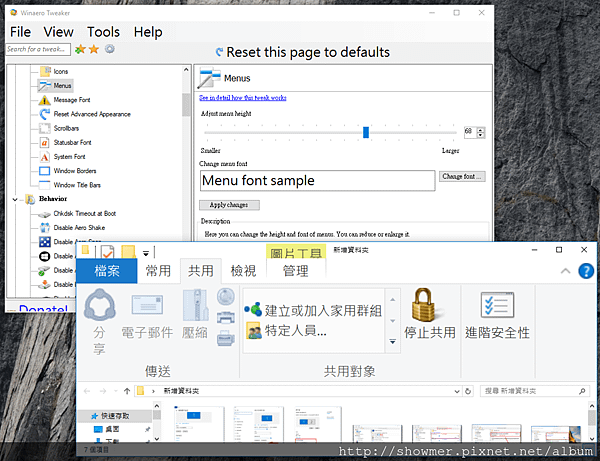The height and width of the screenshot is (461, 600).
Task: Click the 壓縮 zip icon
Action: tap(196, 305)
